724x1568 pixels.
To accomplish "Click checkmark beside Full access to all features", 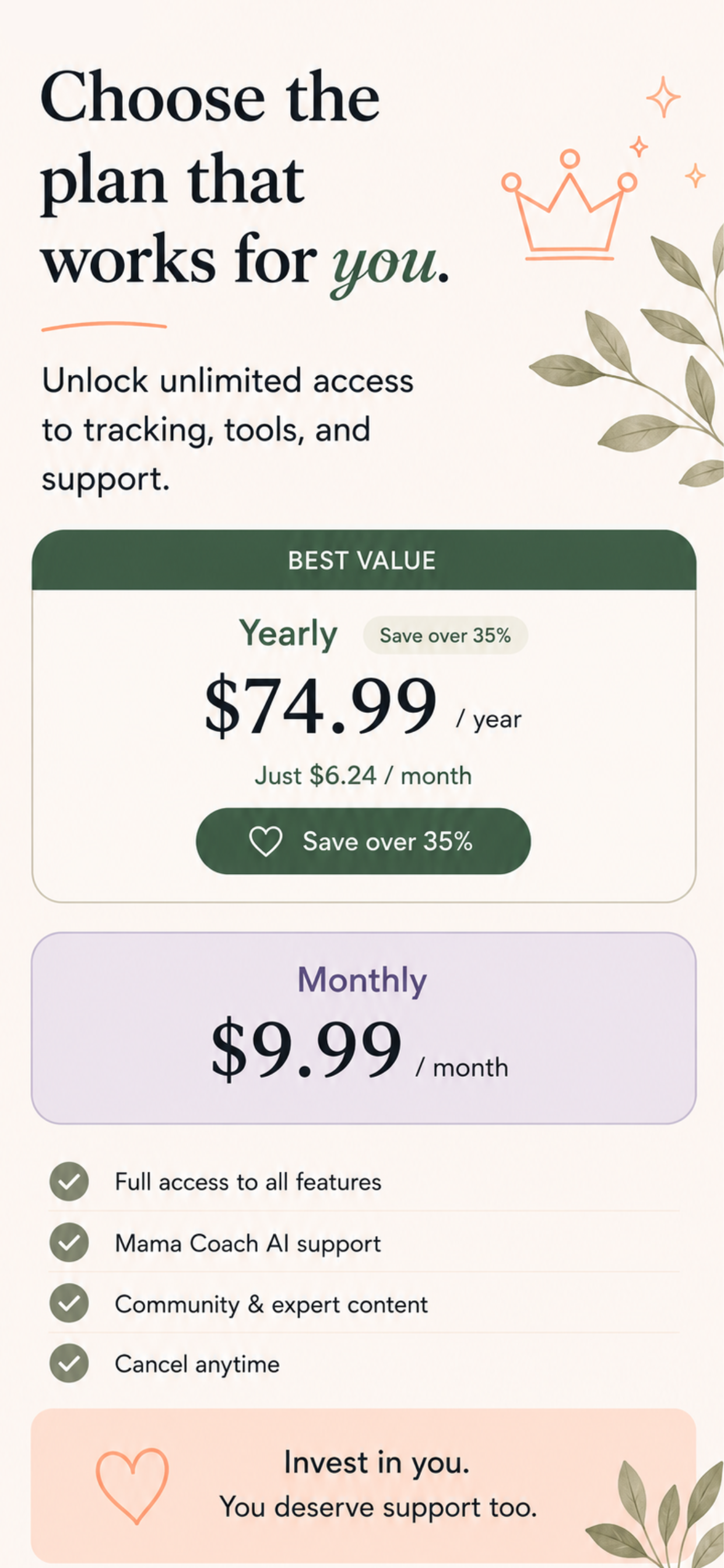I will tap(69, 1181).
